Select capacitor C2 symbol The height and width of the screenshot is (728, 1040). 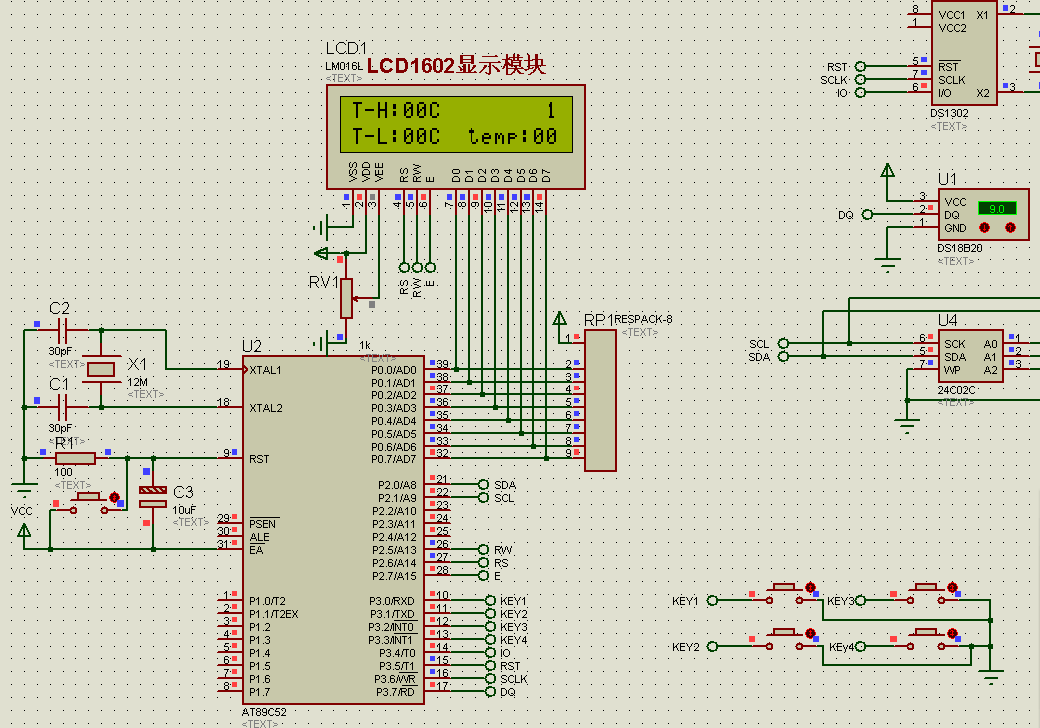pos(62,329)
